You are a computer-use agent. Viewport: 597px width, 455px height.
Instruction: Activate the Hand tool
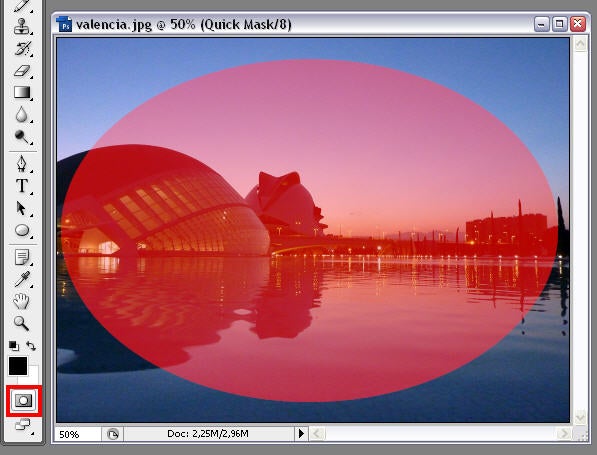(x=22, y=301)
